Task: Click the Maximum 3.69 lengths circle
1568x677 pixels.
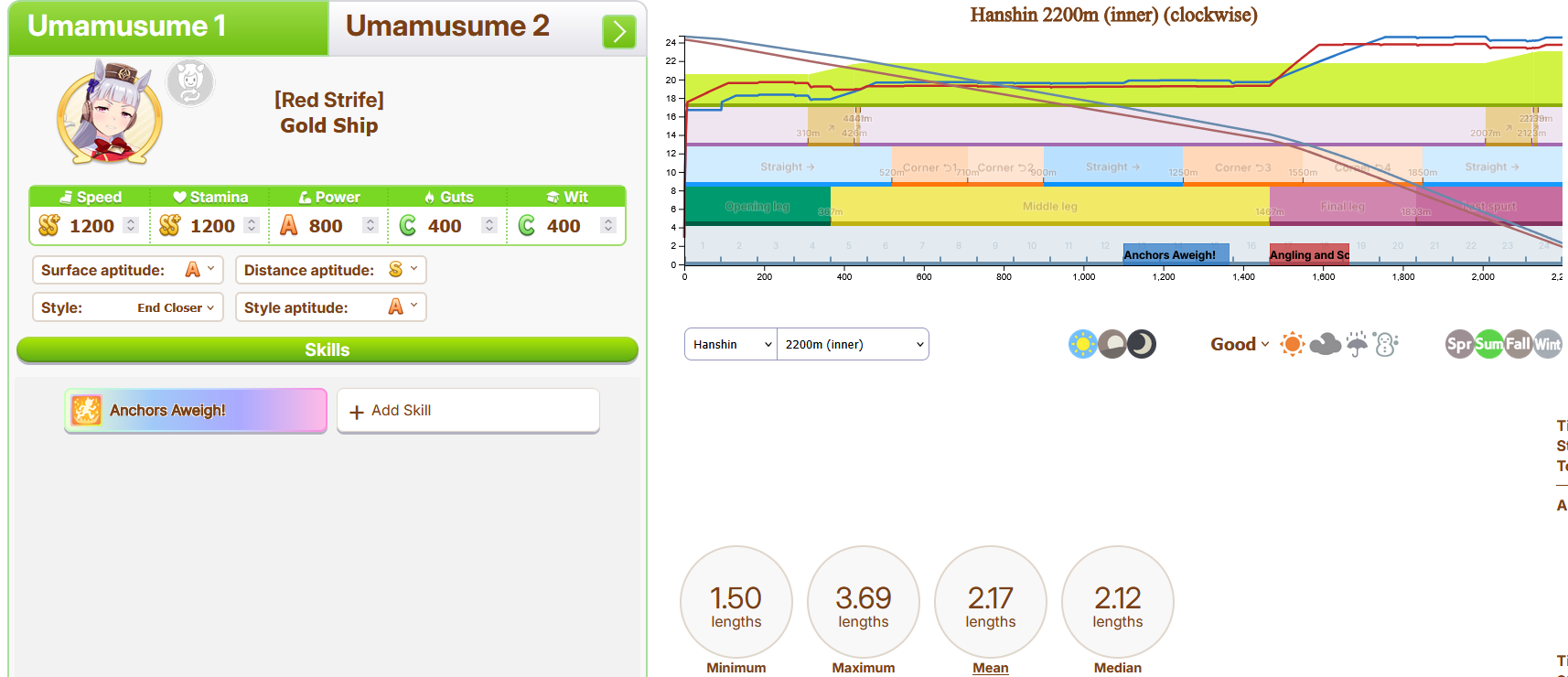Action: (864, 602)
